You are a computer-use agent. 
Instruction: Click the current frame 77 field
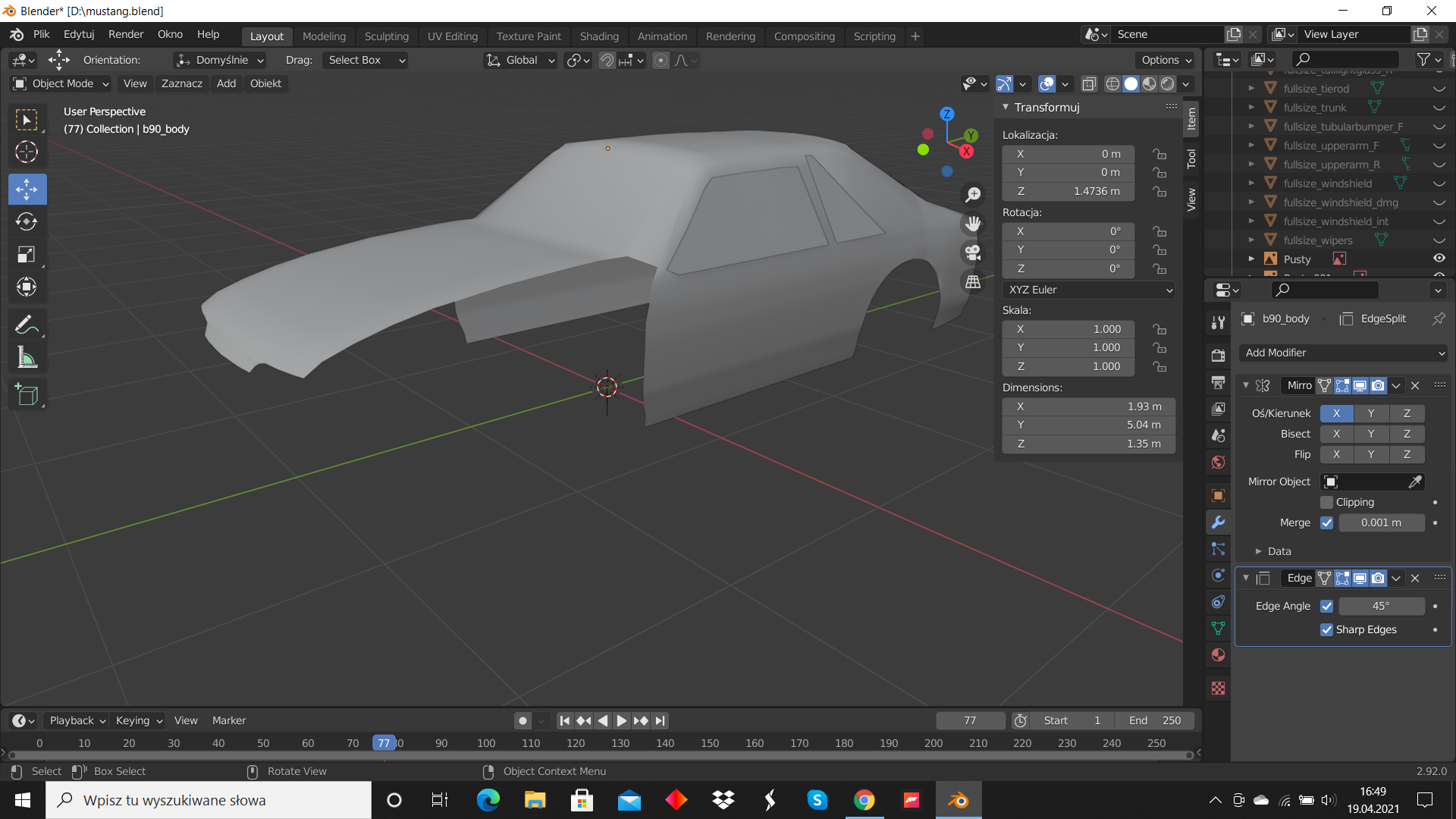point(970,720)
